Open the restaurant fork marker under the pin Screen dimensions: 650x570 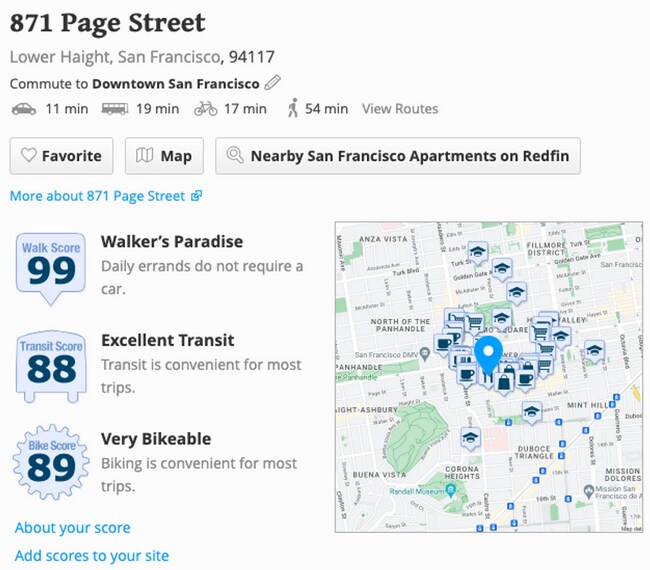coord(488,377)
